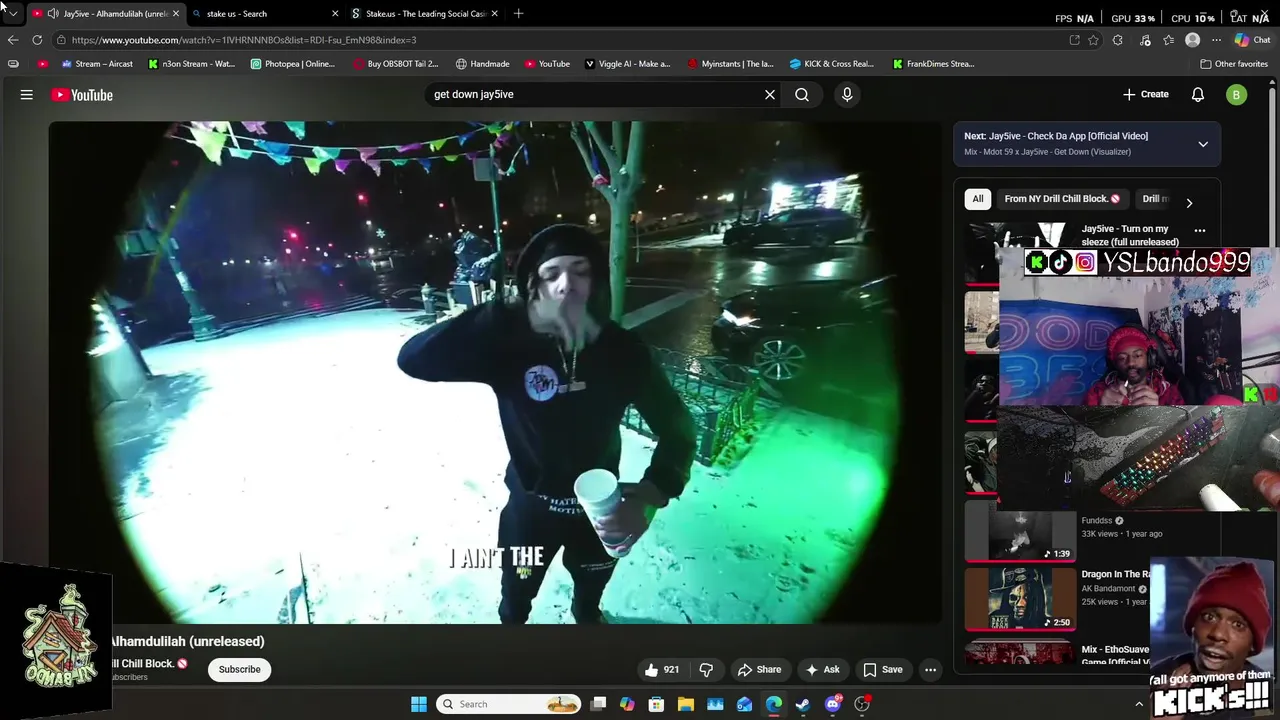Open the Other favorites folder

(x=1233, y=64)
